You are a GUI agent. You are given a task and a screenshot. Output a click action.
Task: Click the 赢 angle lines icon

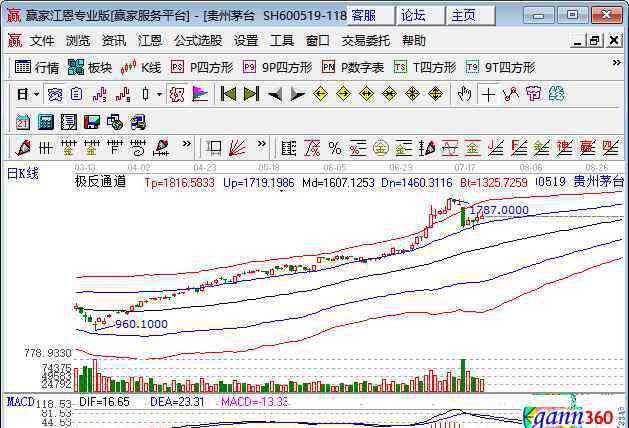587,148
